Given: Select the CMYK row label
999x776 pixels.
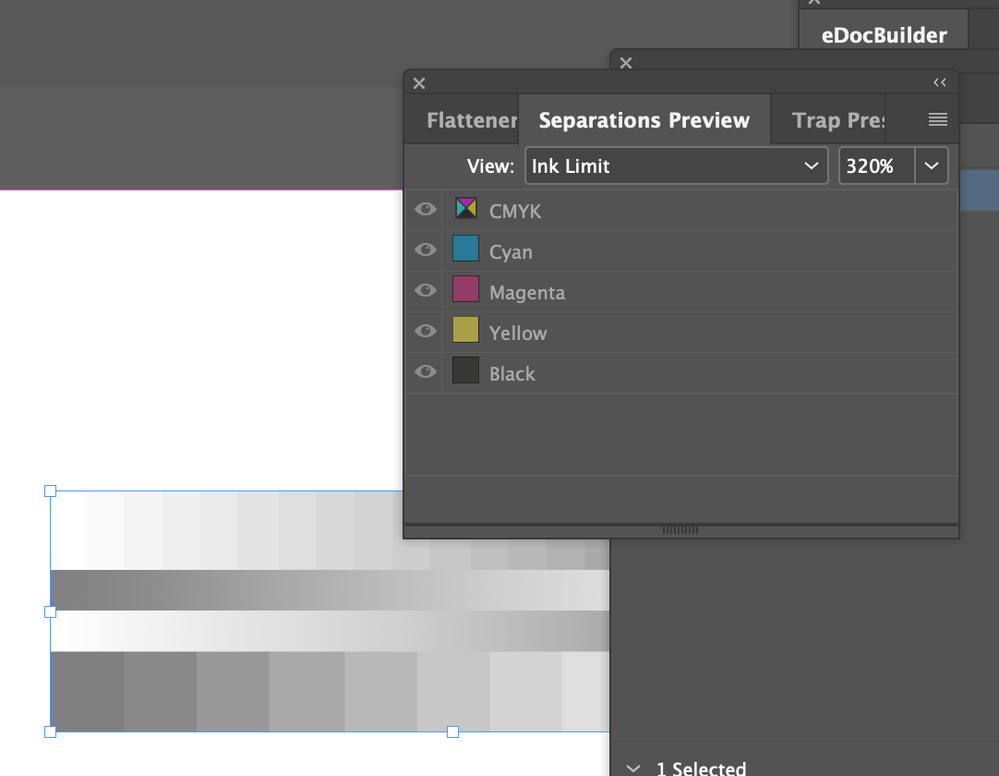Looking at the screenshot, I should click(x=515, y=211).
